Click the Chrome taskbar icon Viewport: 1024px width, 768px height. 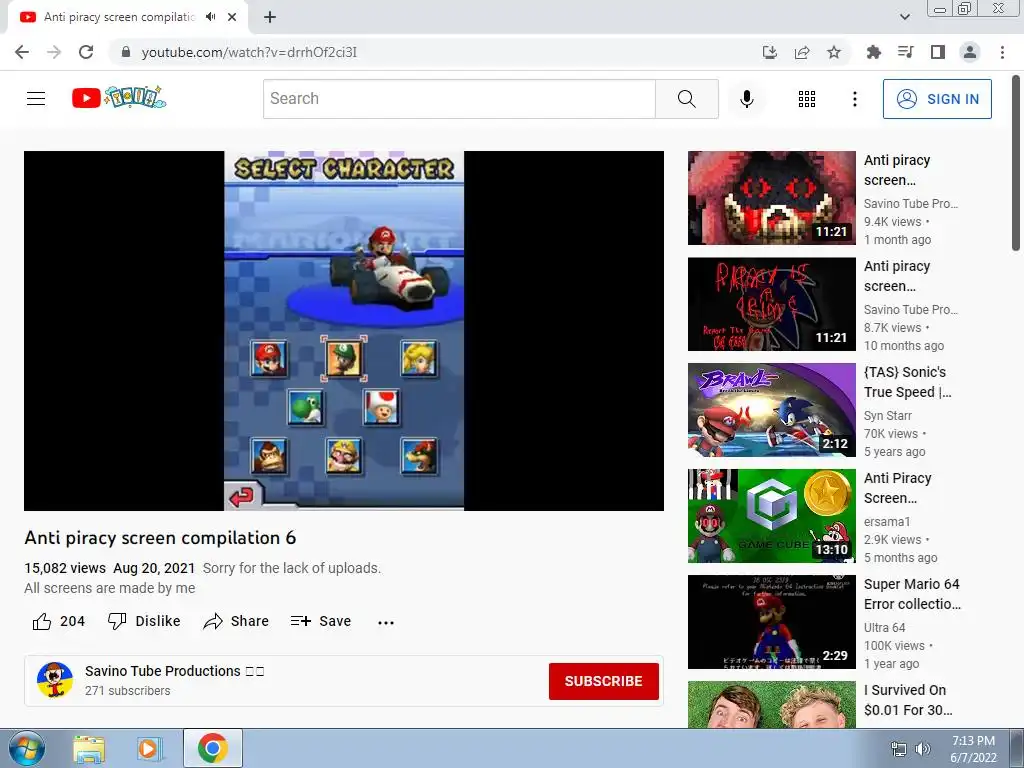(213, 748)
